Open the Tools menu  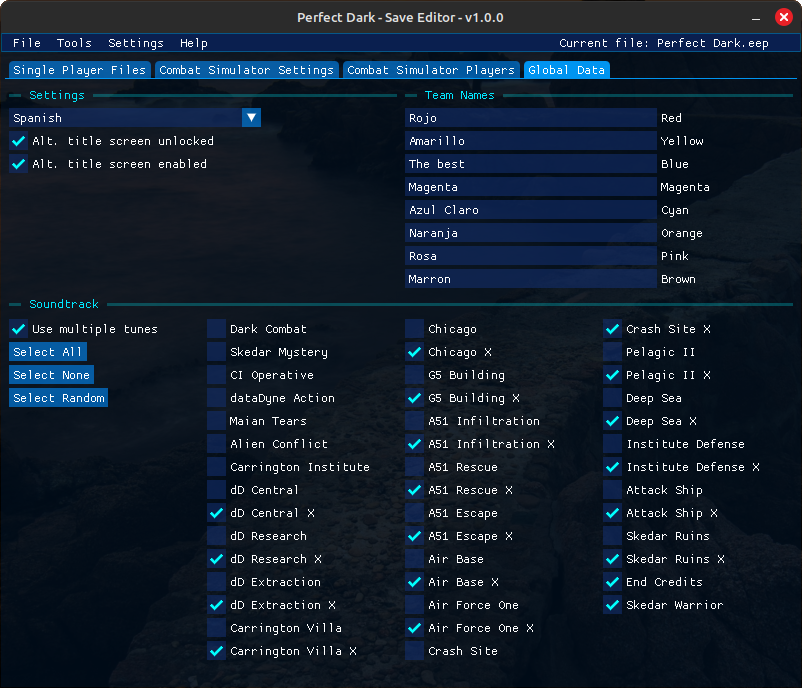pos(74,43)
